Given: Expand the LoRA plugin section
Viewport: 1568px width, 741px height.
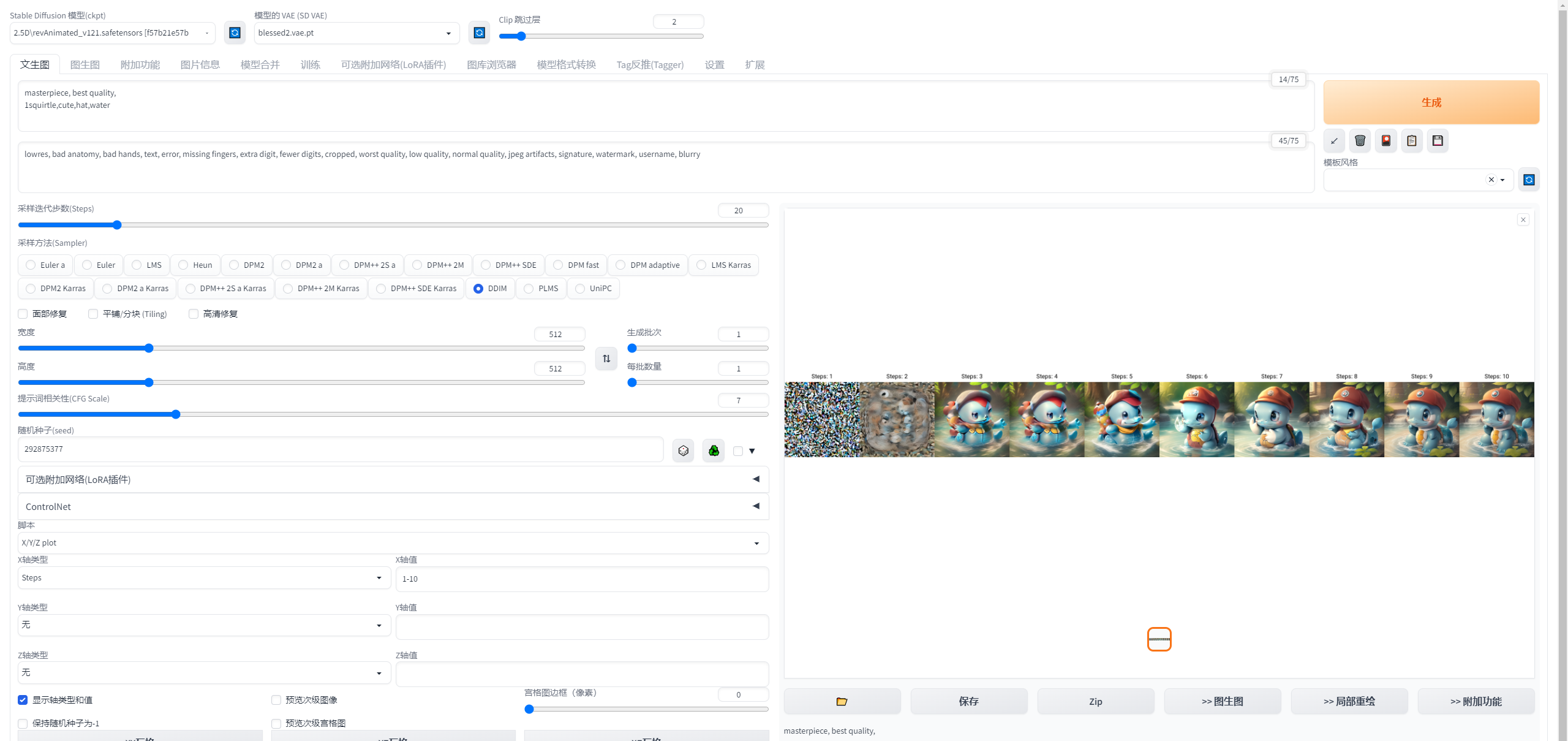Looking at the screenshot, I should point(393,479).
